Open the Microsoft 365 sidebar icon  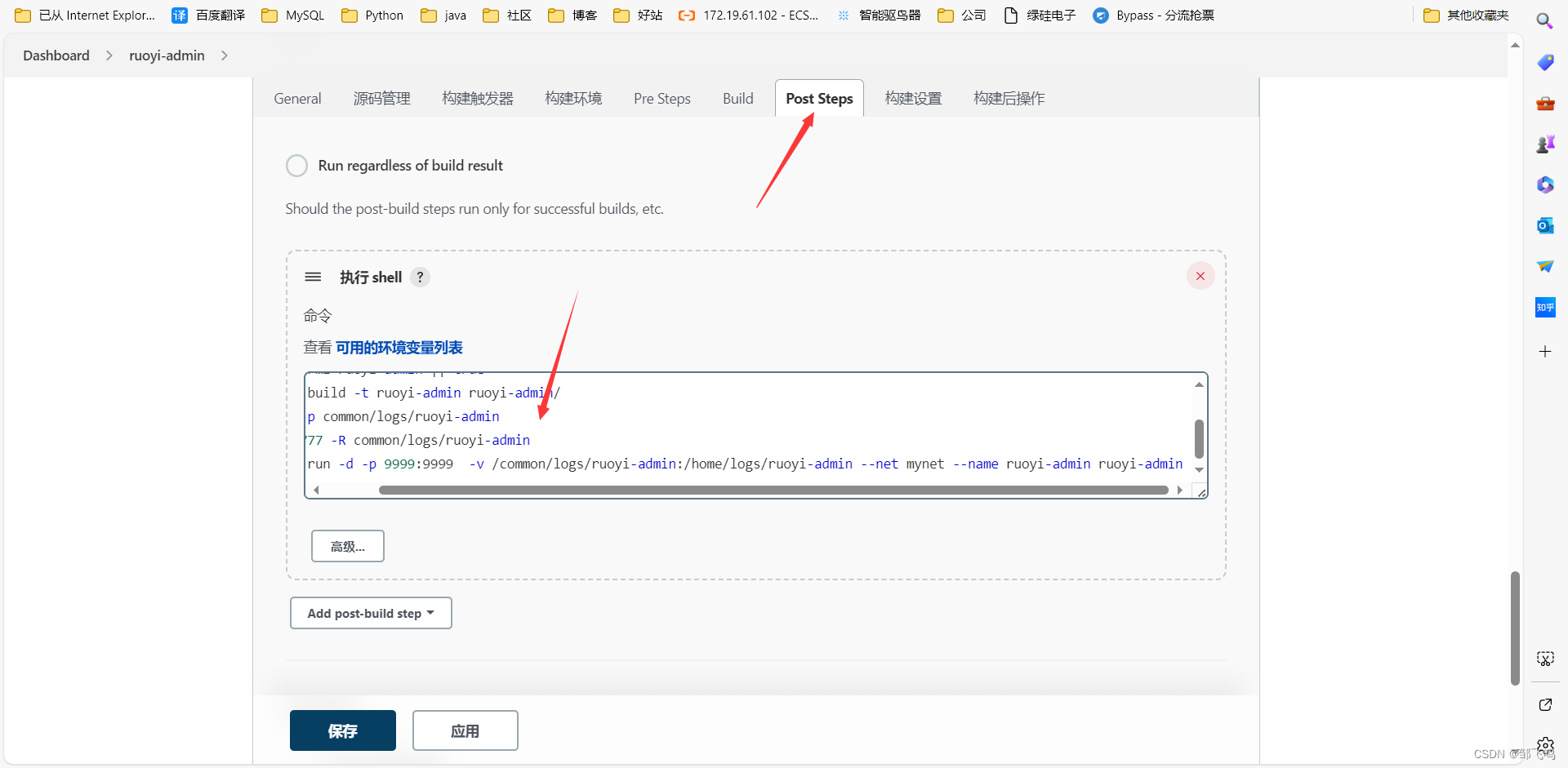pos(1545,185)
